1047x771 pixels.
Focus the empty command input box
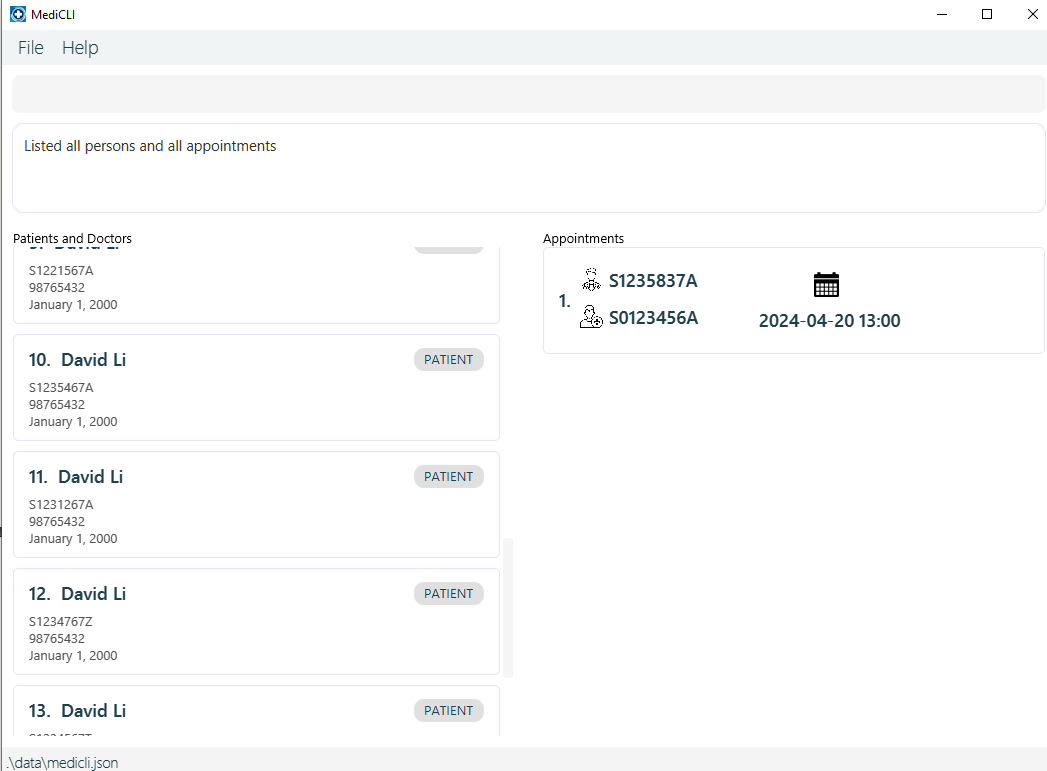click(x=528, y=94)
